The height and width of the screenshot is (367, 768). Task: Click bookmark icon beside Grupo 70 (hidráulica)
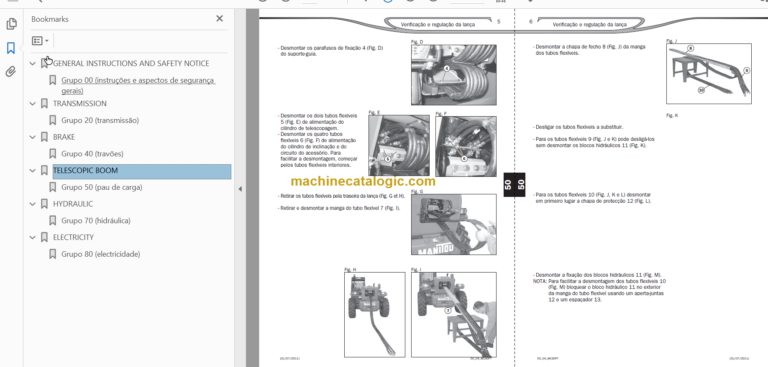coord(53,220)
